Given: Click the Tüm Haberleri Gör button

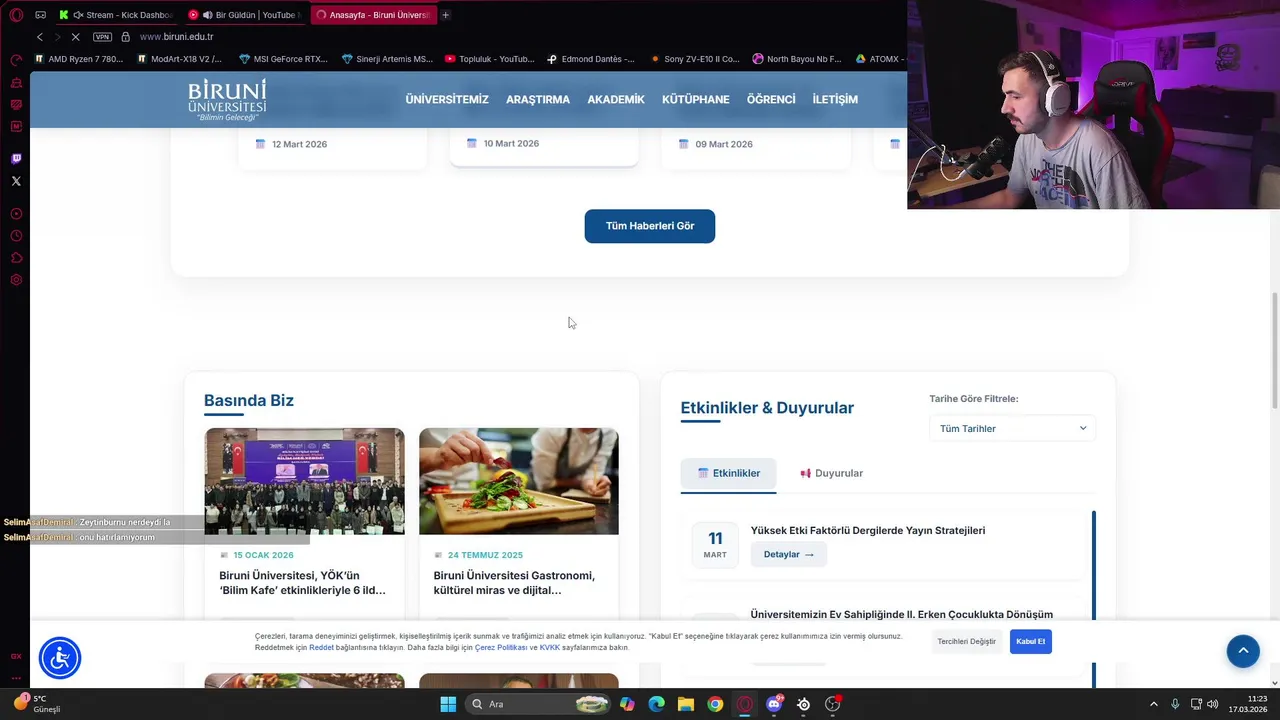Looking at the screenshot, I should tap(650, 226).
